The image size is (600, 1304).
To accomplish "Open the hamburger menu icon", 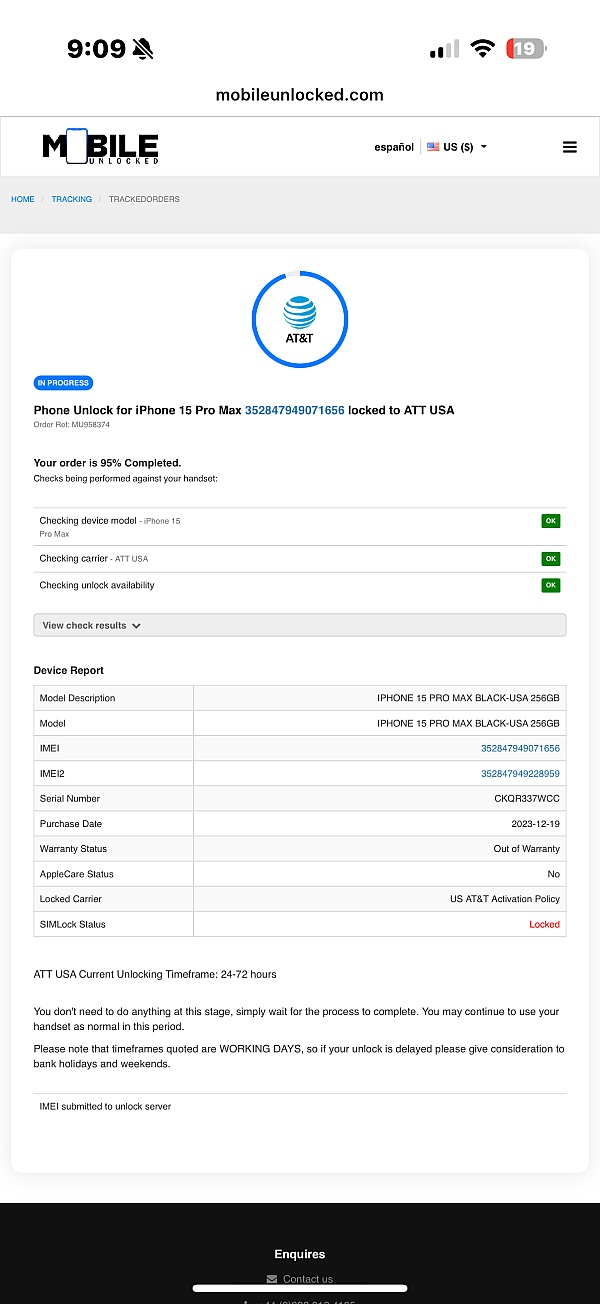I will [570, 147].
